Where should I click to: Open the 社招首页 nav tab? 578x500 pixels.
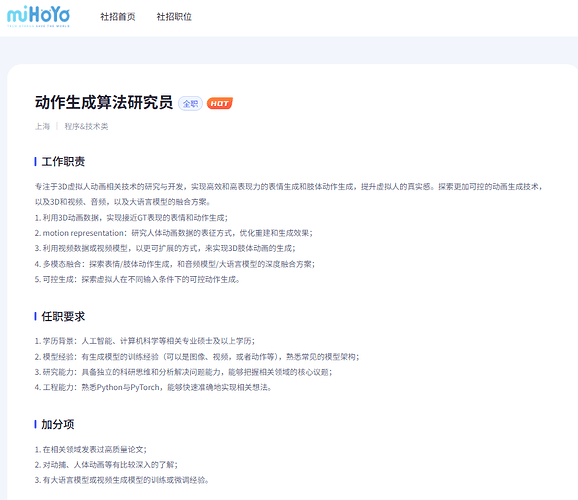[118, 17]
